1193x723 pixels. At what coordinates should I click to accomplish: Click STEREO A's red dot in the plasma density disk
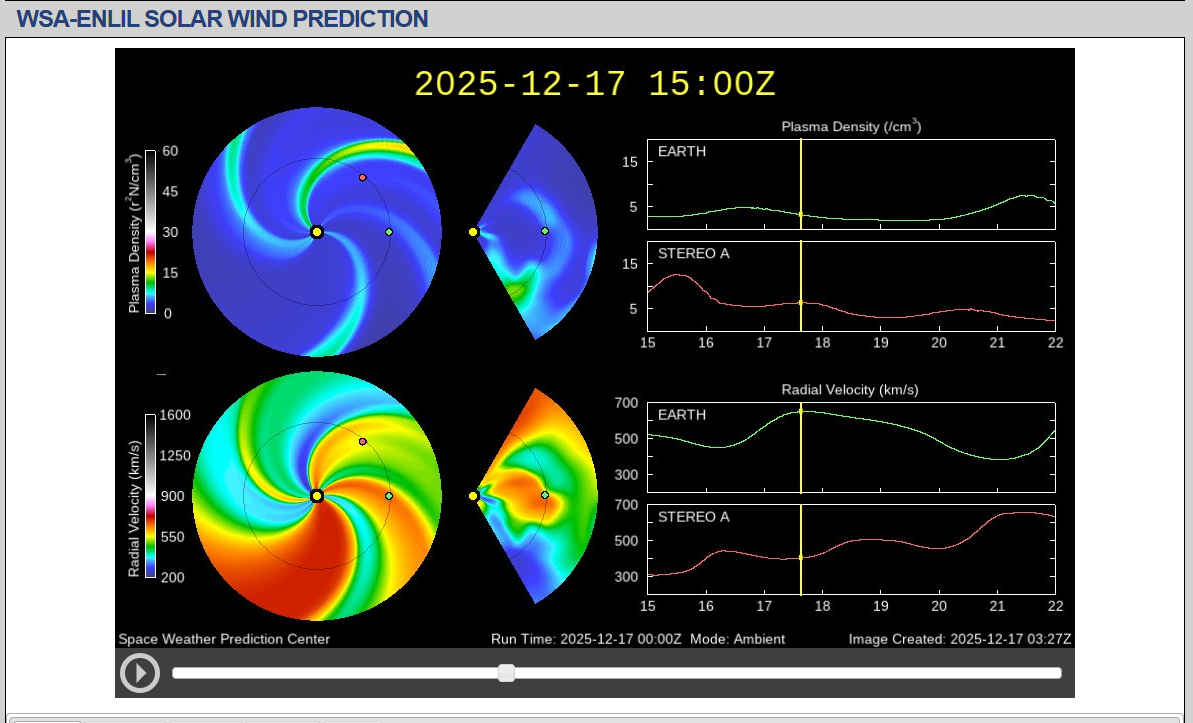(362, 177)
